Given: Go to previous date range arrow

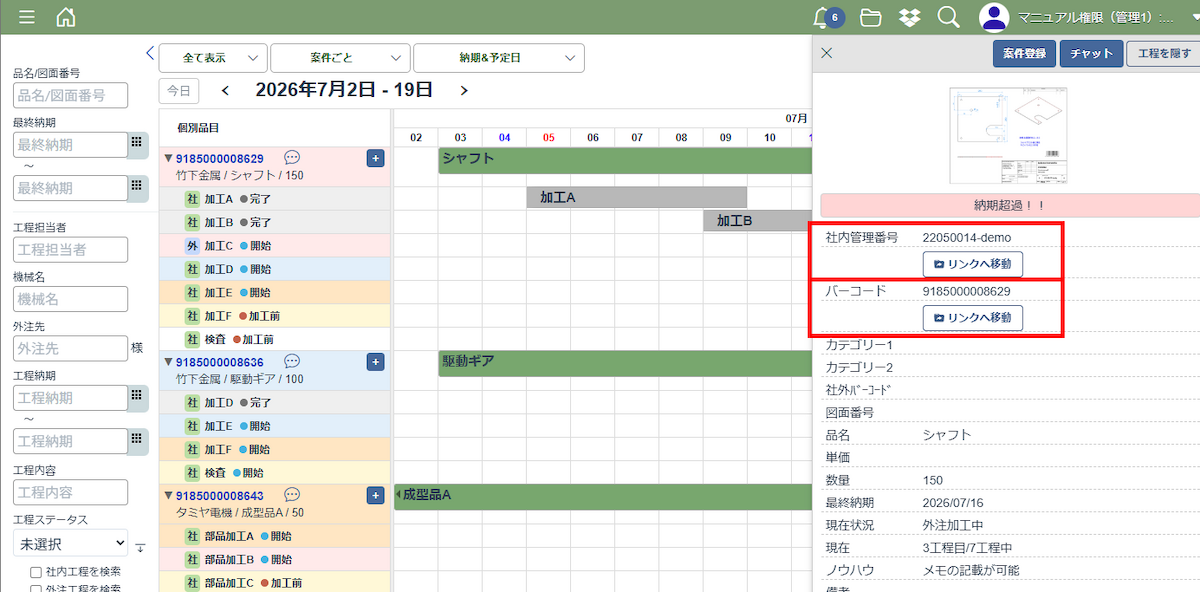Looking at the screenshot, I should 225,91.
